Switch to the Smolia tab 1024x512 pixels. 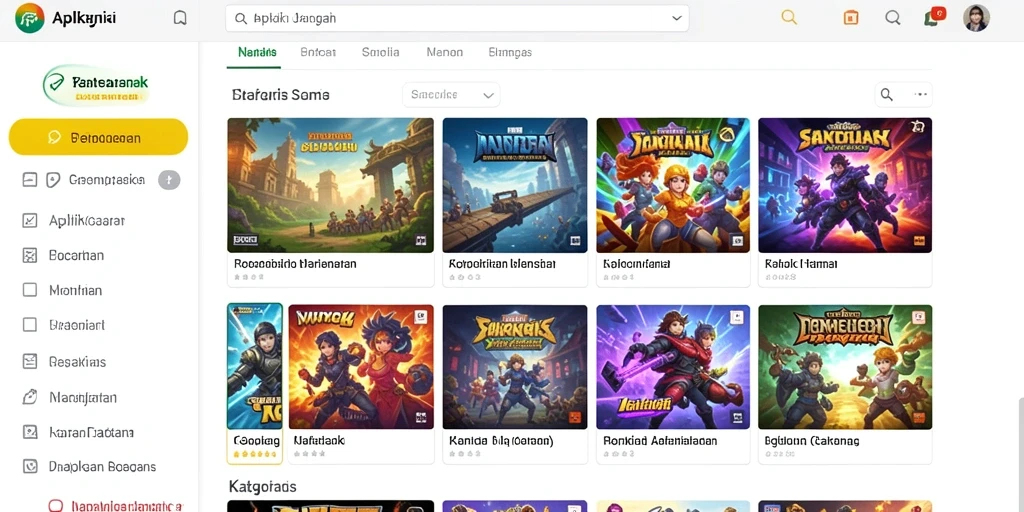click(x=380, y=52)
